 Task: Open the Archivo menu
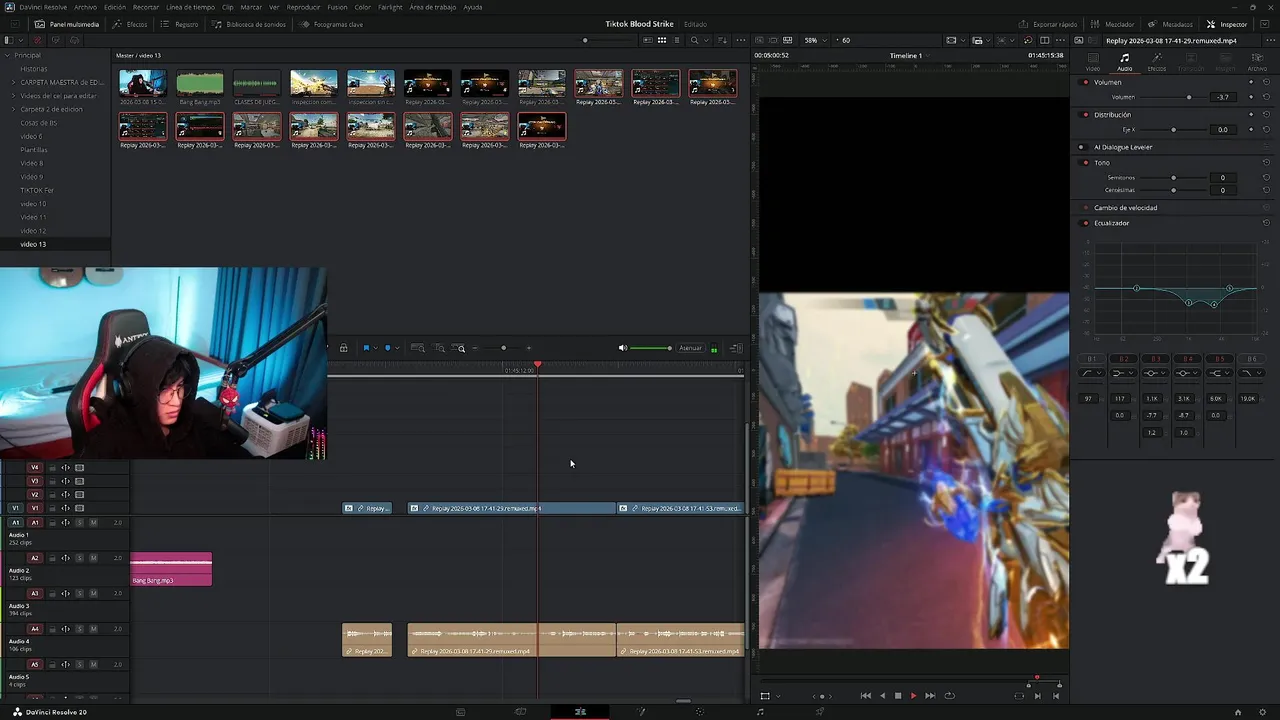coord(85,7)
